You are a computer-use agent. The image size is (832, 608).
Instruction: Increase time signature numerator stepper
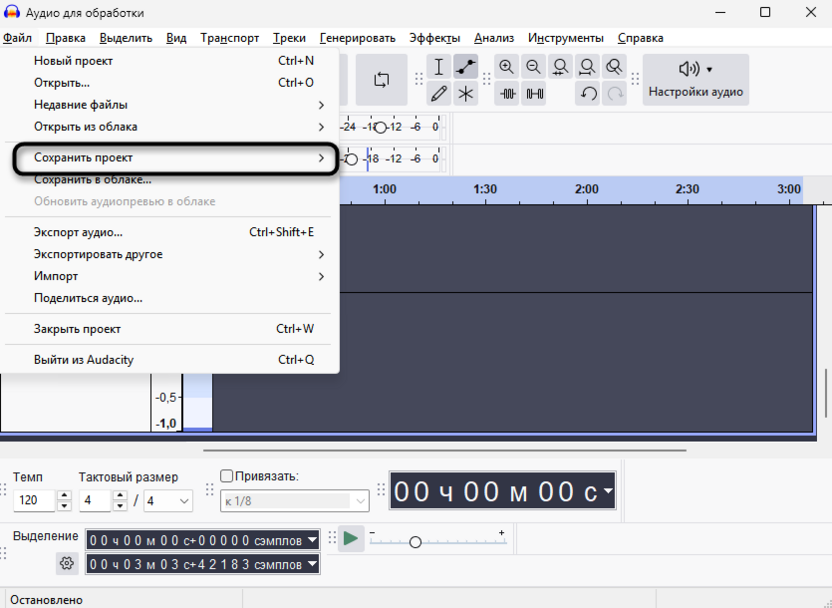coord(120,495)
